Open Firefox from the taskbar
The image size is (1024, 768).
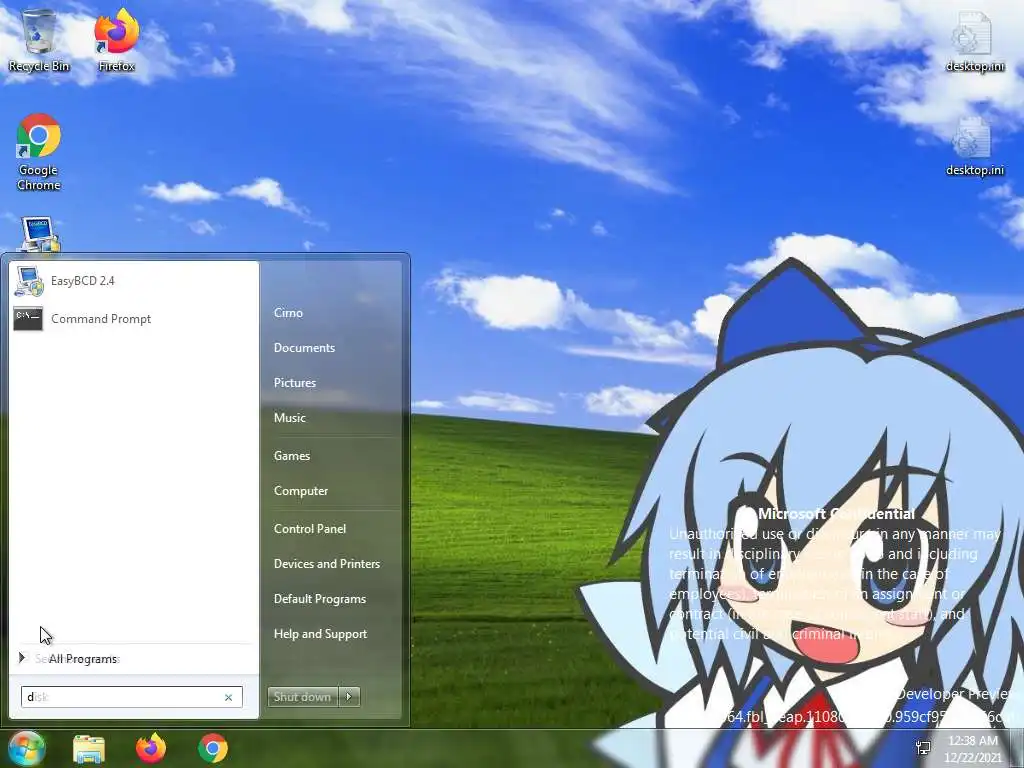pyautogui.click(x=151, y=748)
